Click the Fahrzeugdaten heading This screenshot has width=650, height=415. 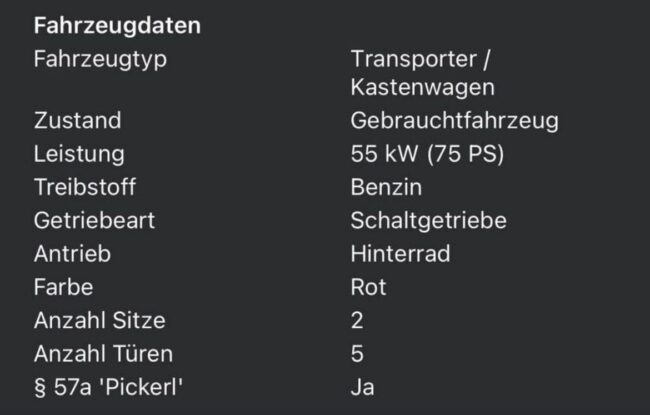click(x=117, y=26)
